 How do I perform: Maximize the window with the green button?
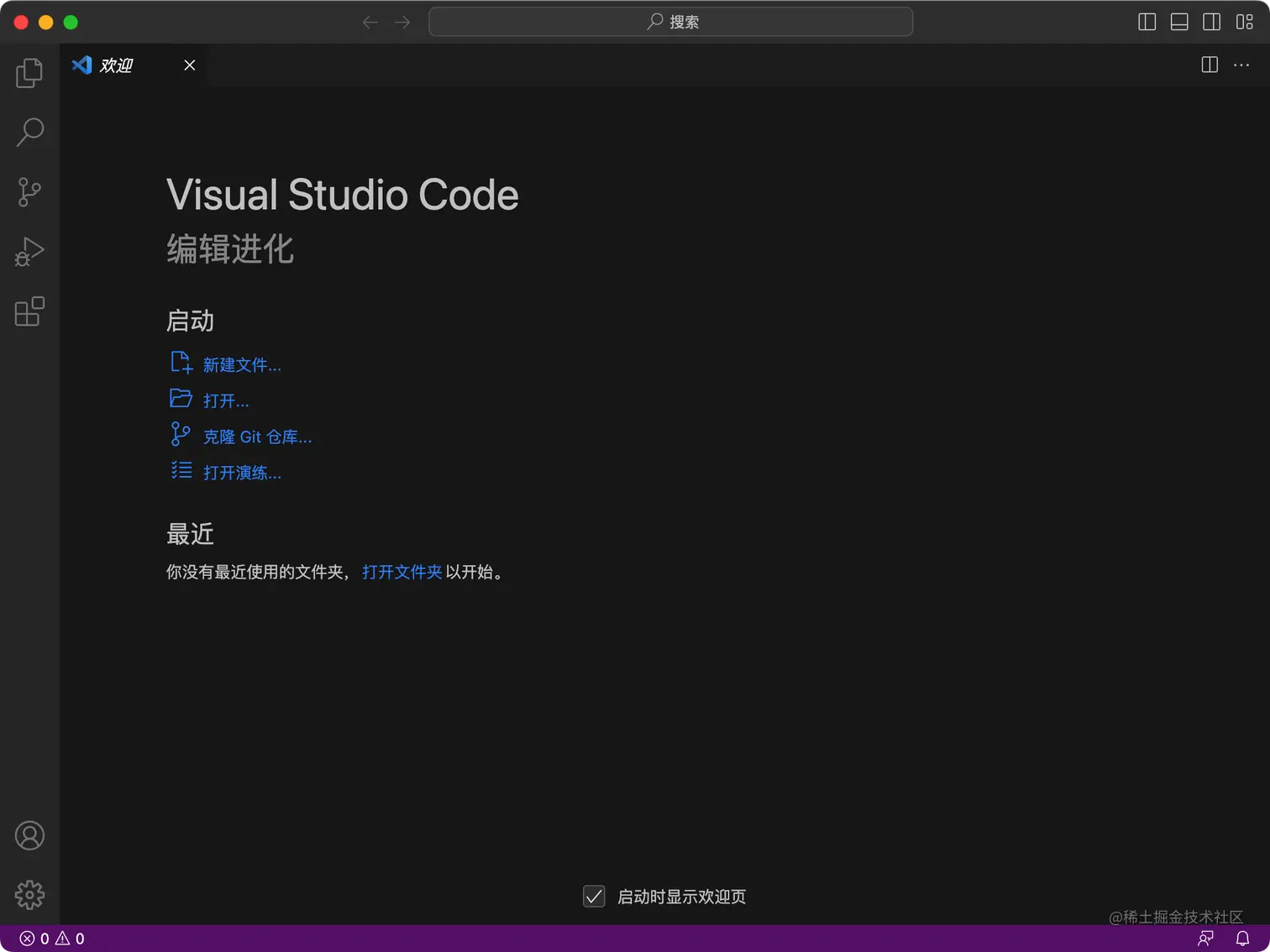[x=71, y=22]
